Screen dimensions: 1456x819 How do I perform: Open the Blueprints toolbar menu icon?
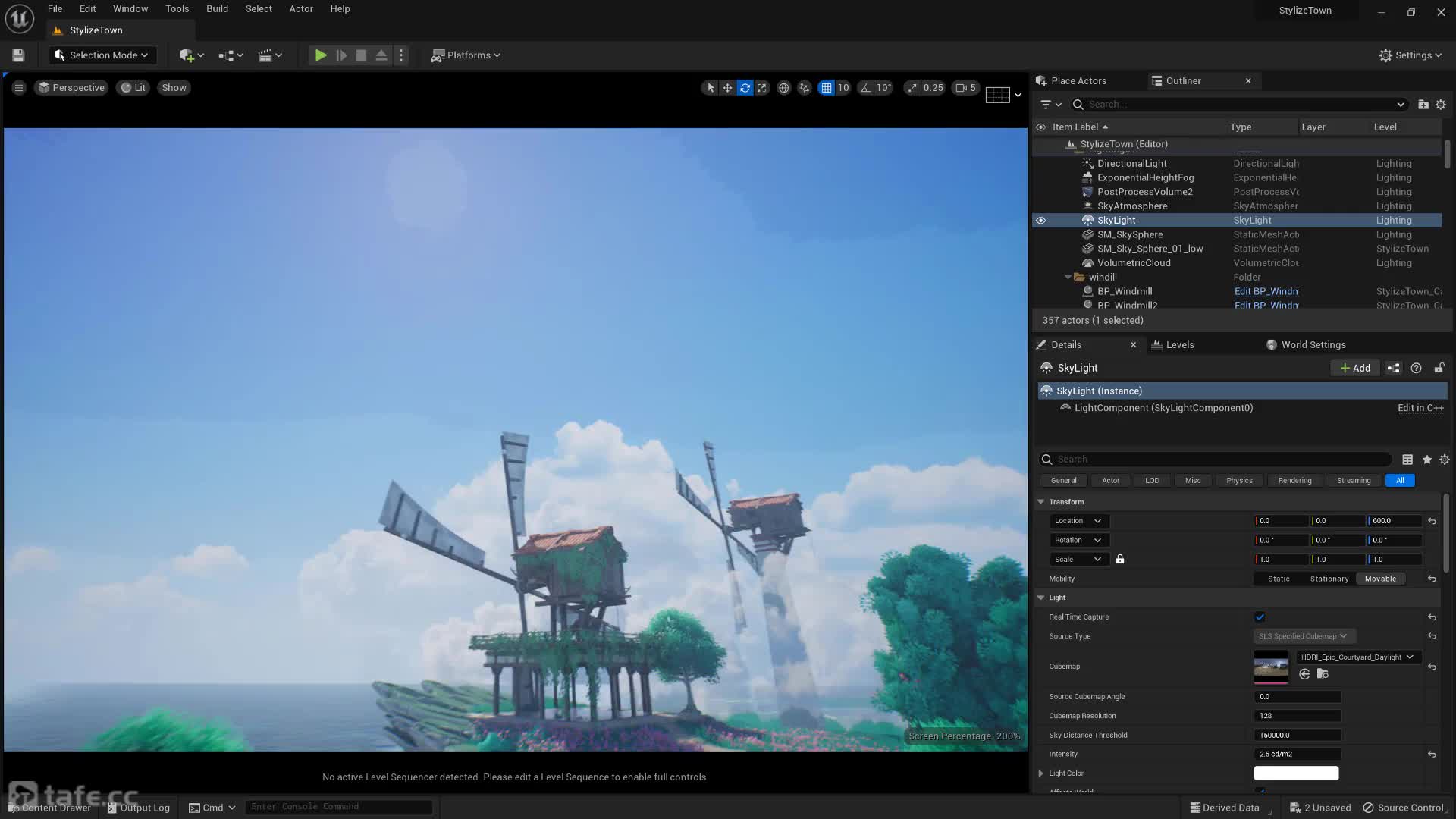point(231,55)
